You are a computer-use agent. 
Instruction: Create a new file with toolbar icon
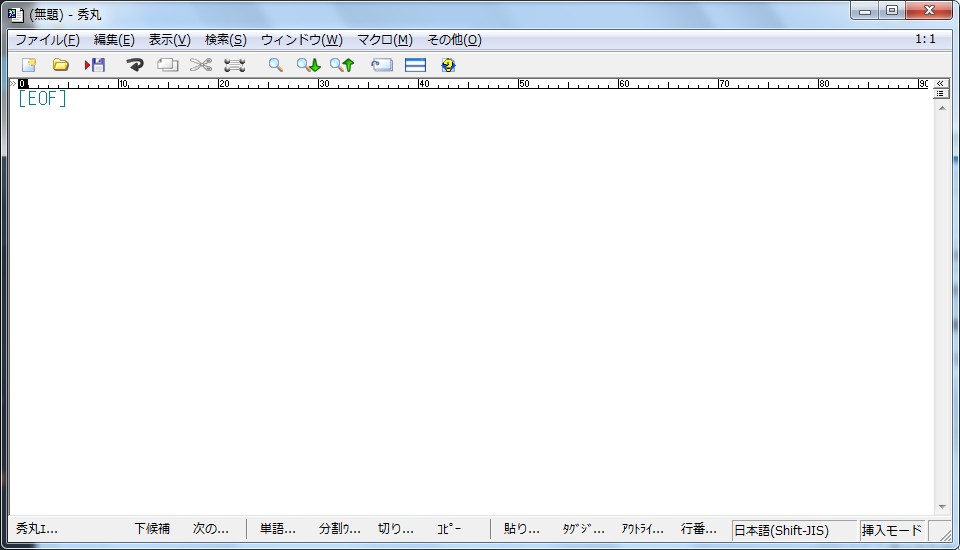pyautogui.click(x=29, y=65)
